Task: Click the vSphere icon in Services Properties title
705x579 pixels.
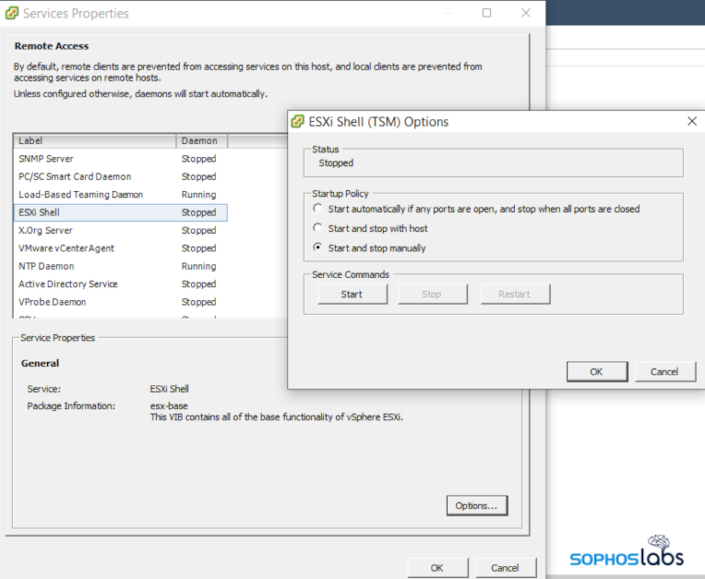Action: (x=10, y=14)
